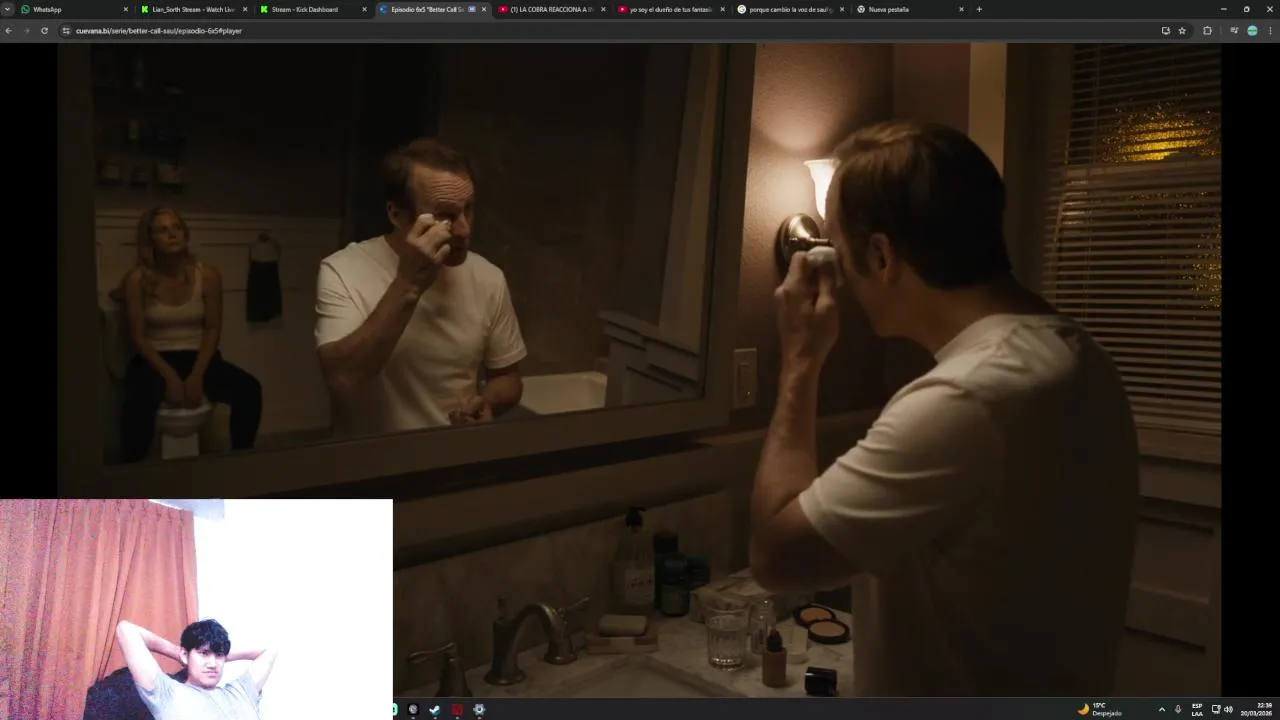Open the weather widget showing 15°C Despejado
Image resolution: width=1280 pixels, height=720 pixels.
[1099, 709]
